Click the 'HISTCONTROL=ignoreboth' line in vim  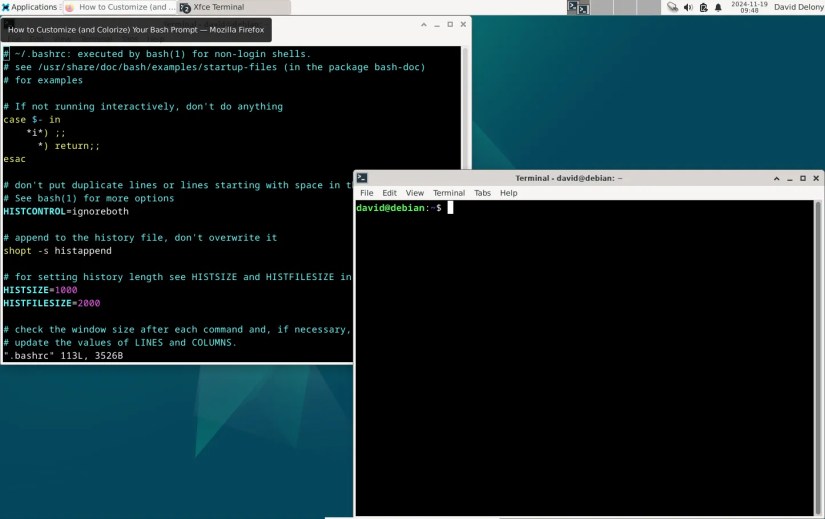pos(66,211)
